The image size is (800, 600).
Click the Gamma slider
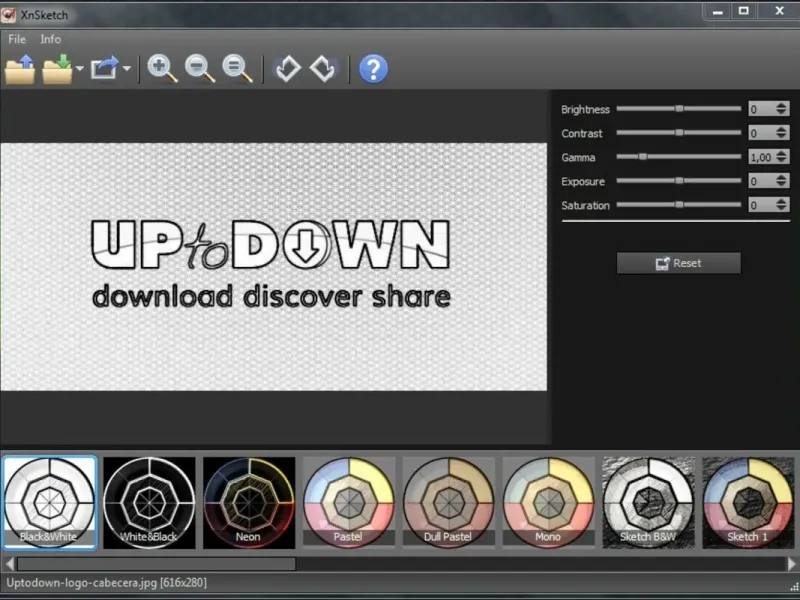tap(679, 157)
